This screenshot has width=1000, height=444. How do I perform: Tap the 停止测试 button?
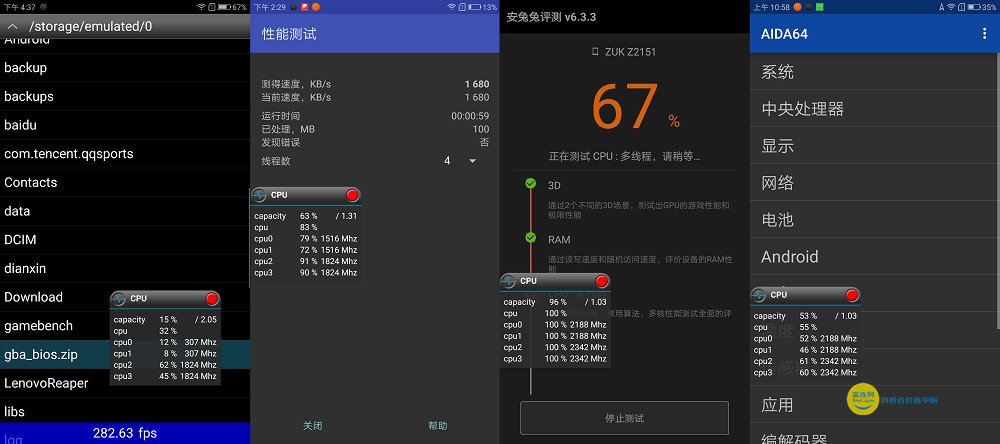point(624,418)
